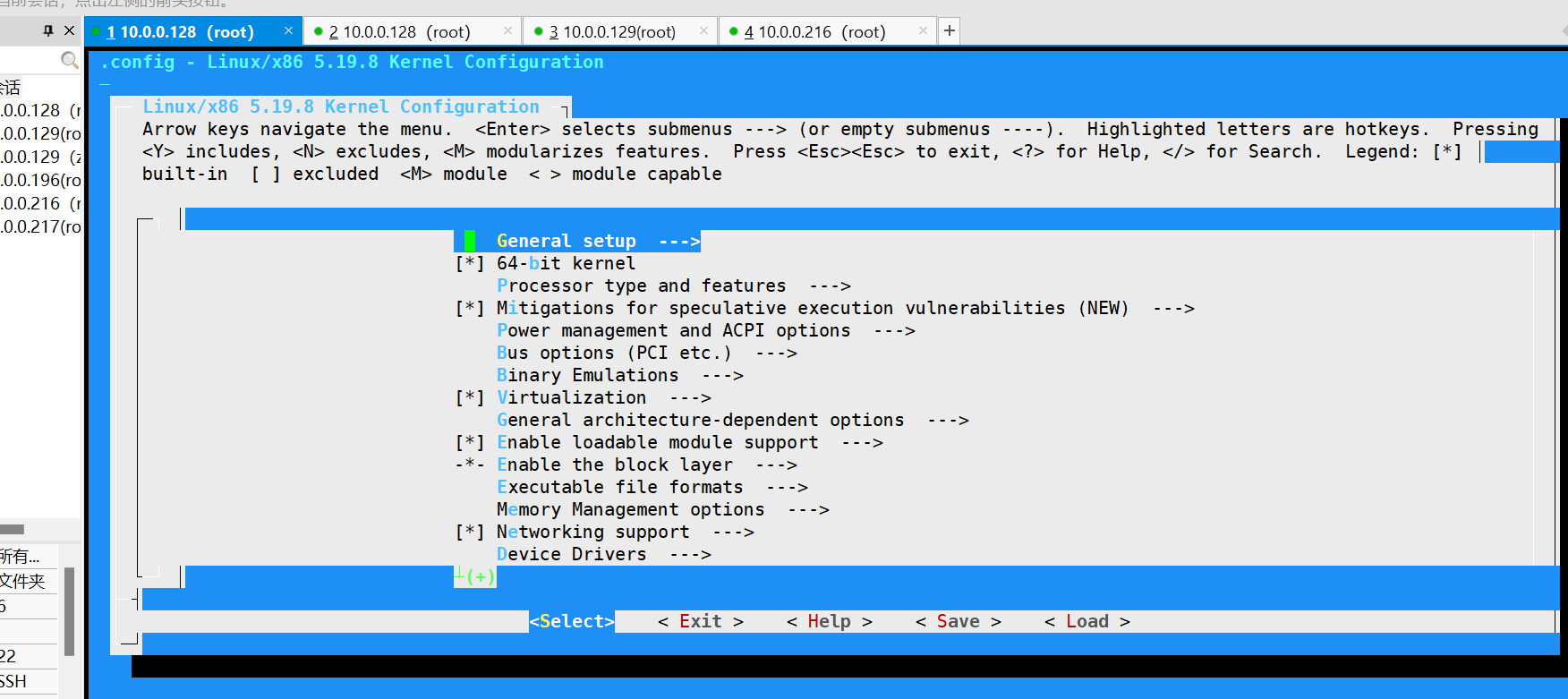Screen dimensions: 1568x699
Task: Click vertical scrollbar in properties panel
Action: 69,611
